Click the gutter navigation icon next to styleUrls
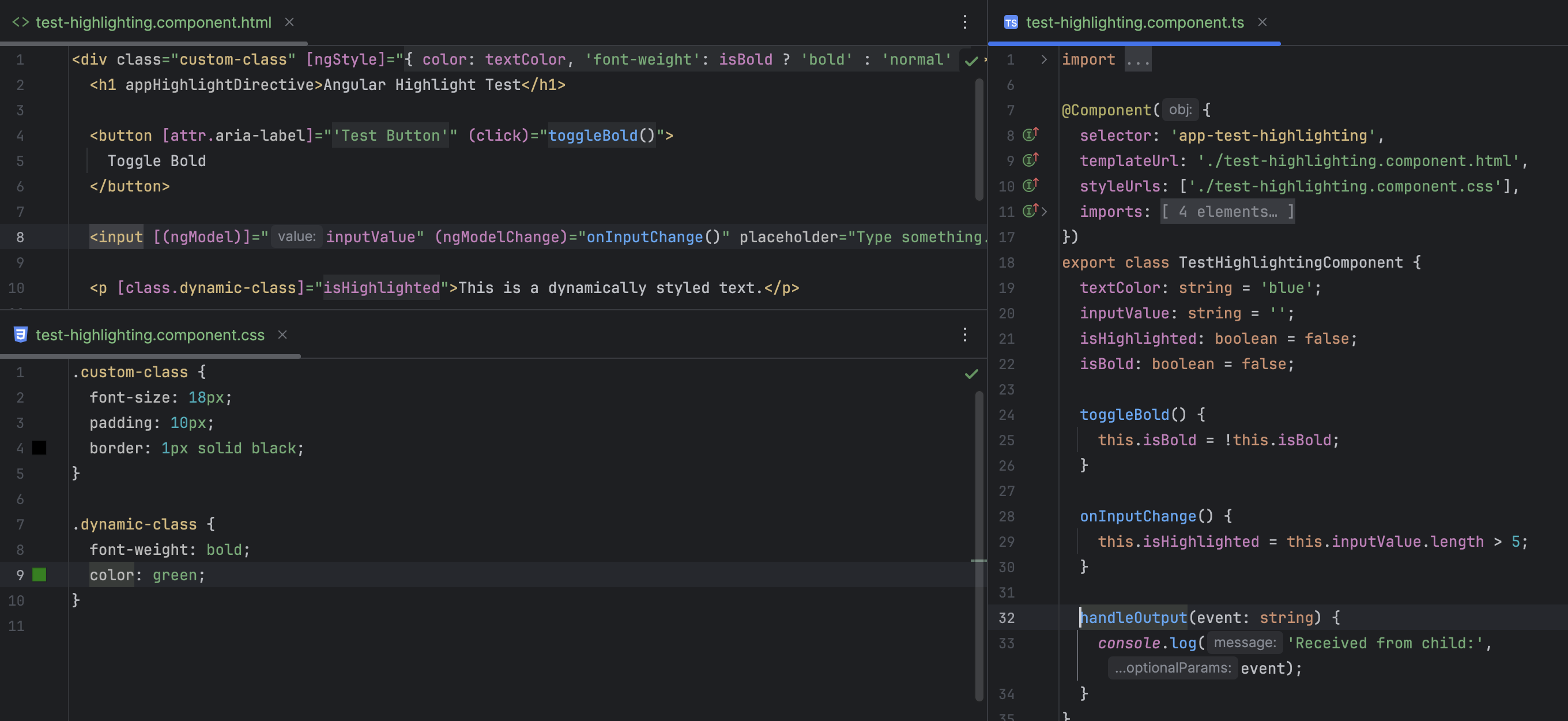 point(1030,186)
